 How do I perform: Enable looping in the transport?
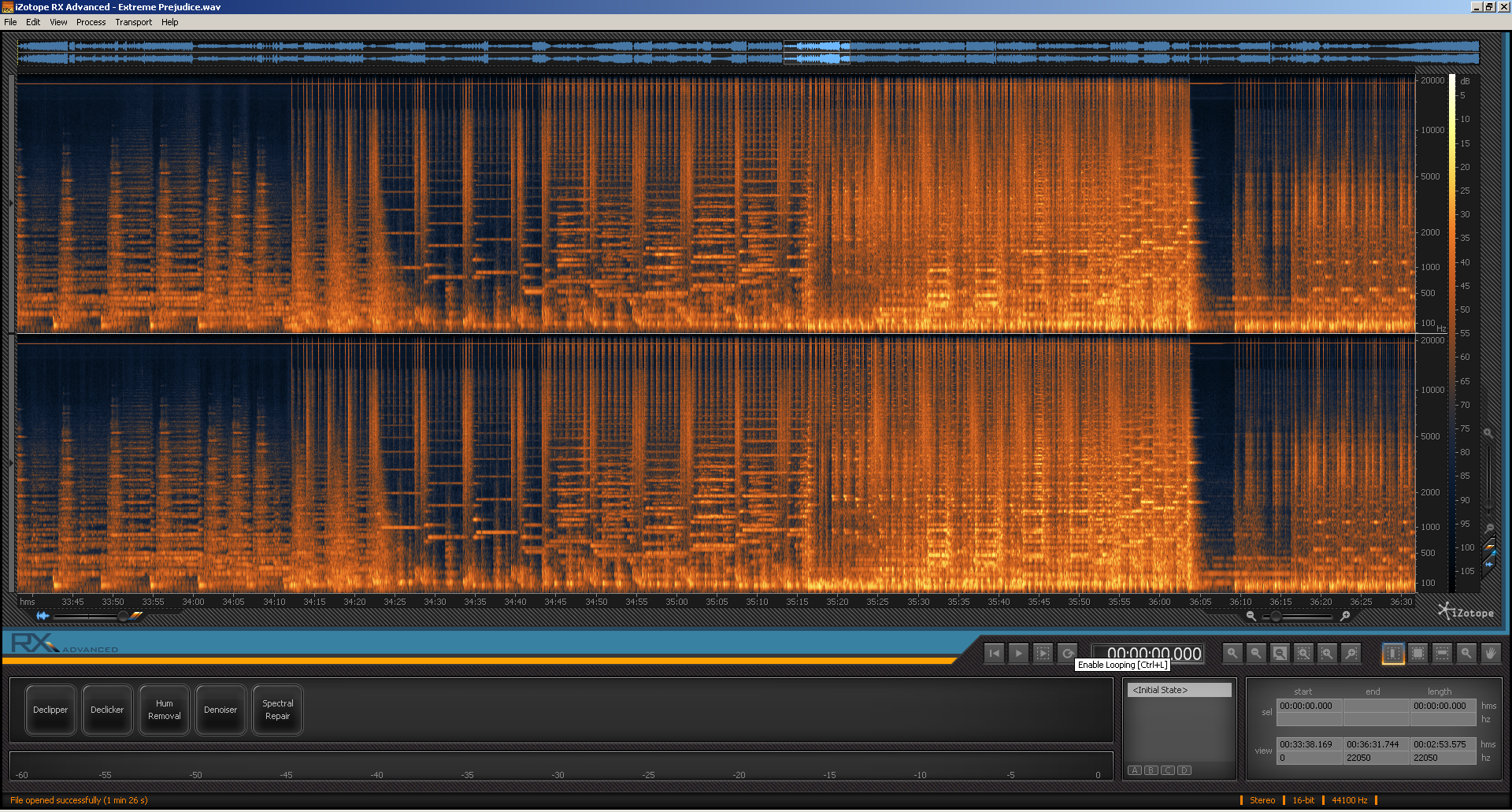click(x=1067, y=653)
